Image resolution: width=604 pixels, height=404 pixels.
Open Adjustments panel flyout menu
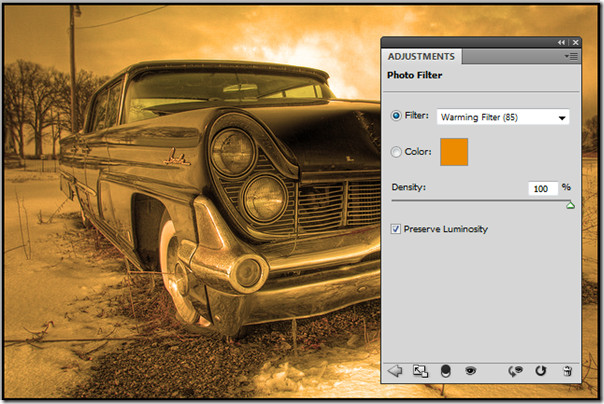point(571,56)
